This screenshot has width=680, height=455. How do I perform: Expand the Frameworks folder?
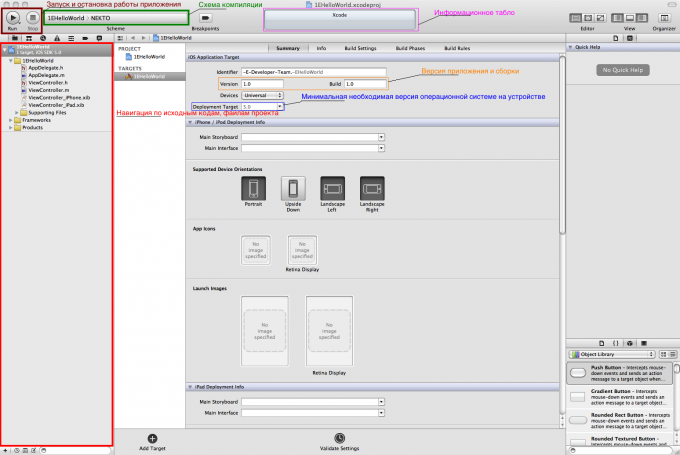tap(11, 120)
